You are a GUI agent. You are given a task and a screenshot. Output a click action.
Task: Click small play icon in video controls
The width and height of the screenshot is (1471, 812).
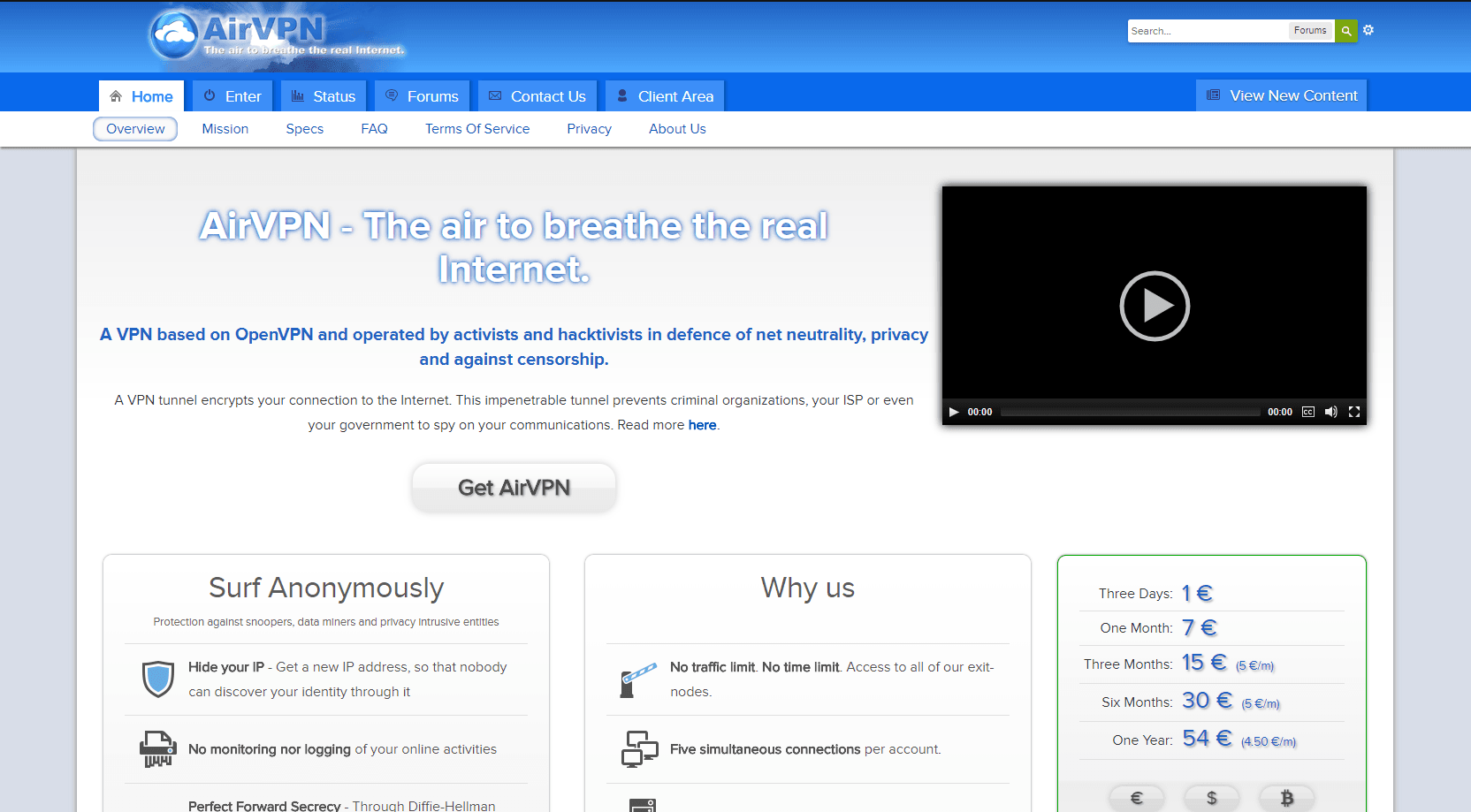tap(954, 412)
